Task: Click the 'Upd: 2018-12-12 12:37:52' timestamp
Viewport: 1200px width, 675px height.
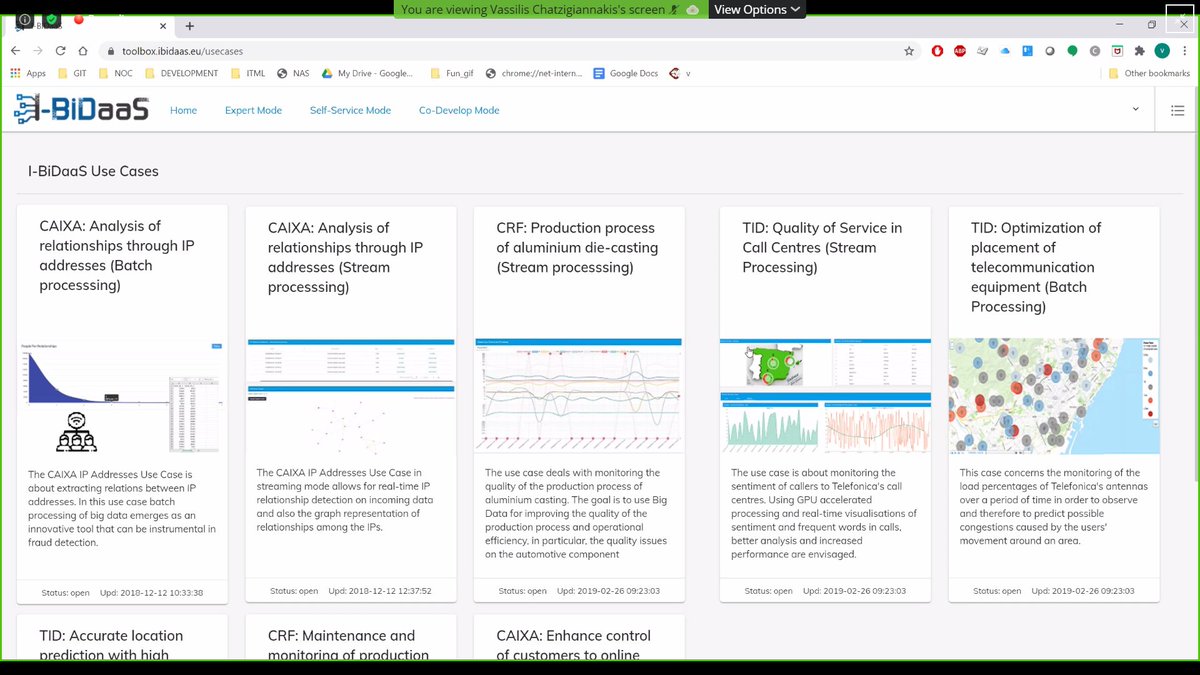Action: click(380, 591)
